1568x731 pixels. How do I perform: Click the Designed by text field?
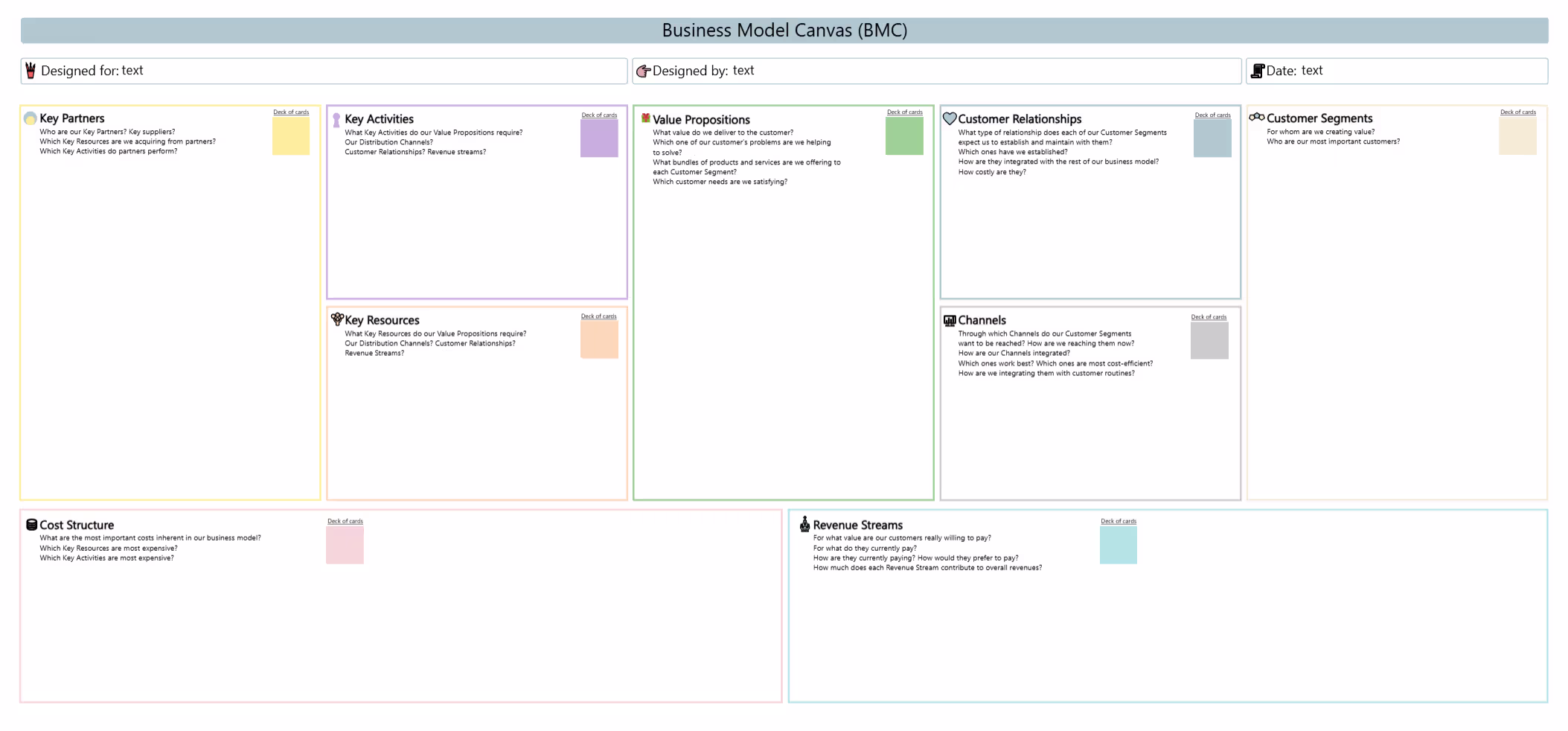coord(937,71)
